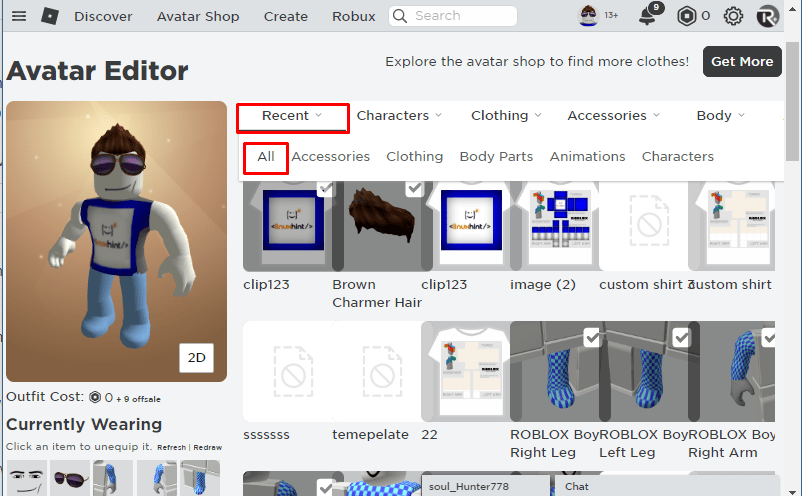Select the ROBLOX Boy Right Leg item

554,371
